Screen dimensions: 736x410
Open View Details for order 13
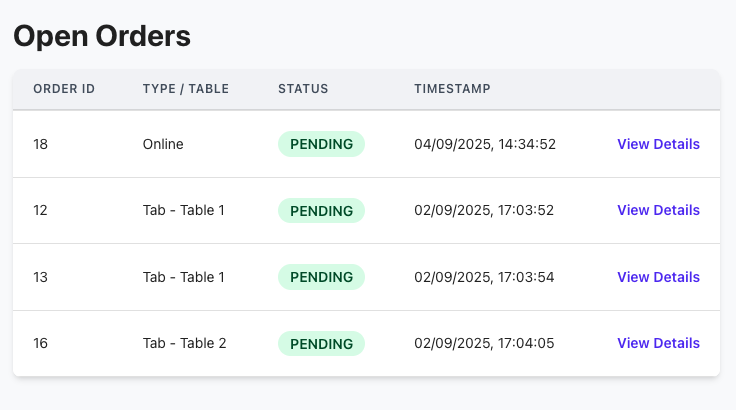(658, 277)
